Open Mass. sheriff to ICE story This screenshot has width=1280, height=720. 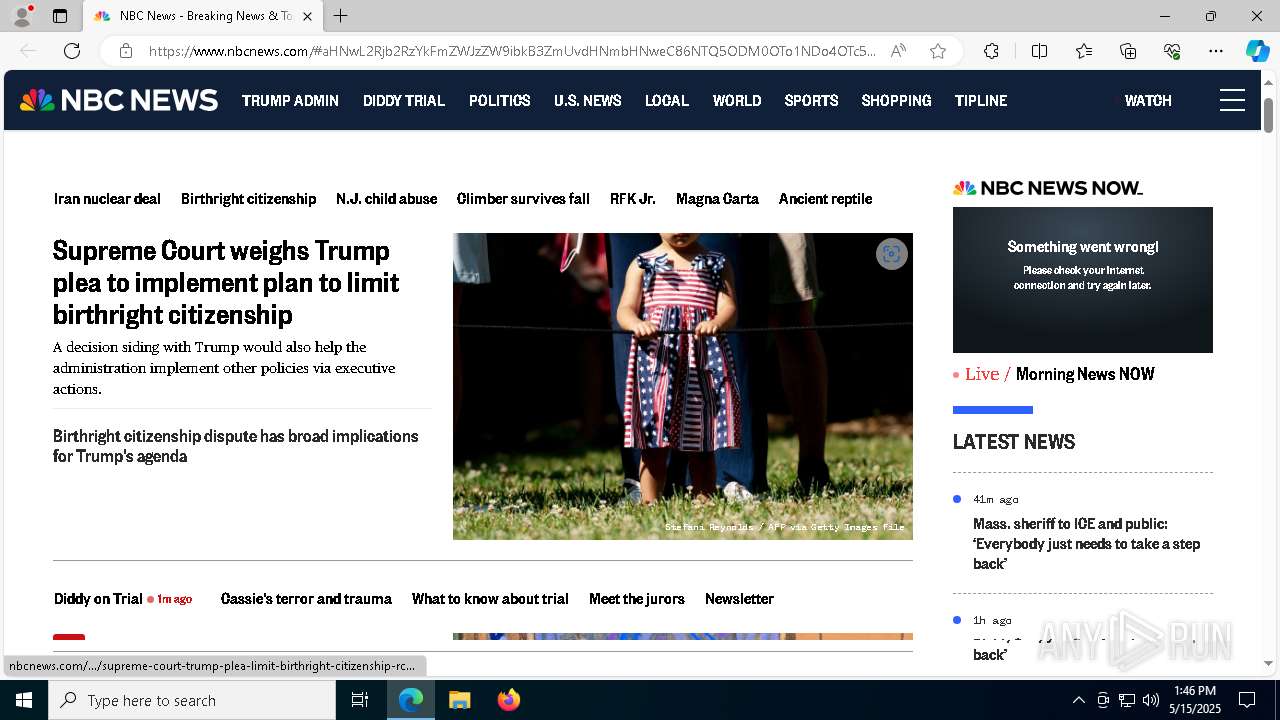pos(1087,544)
